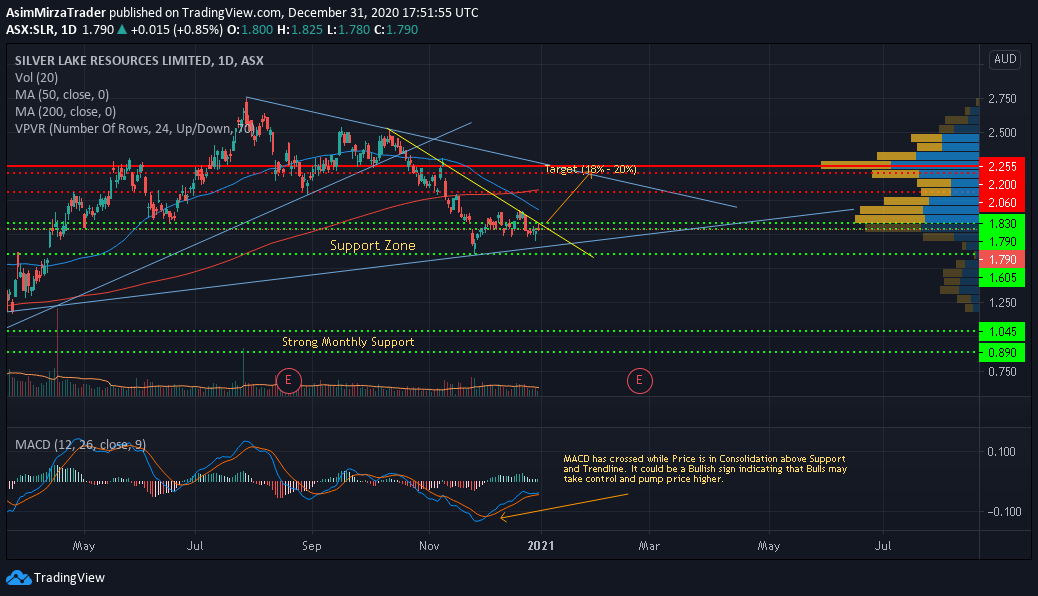
Task: Select the MACD (12, 26, close, 9) legend
Action: tap(80, 444)
